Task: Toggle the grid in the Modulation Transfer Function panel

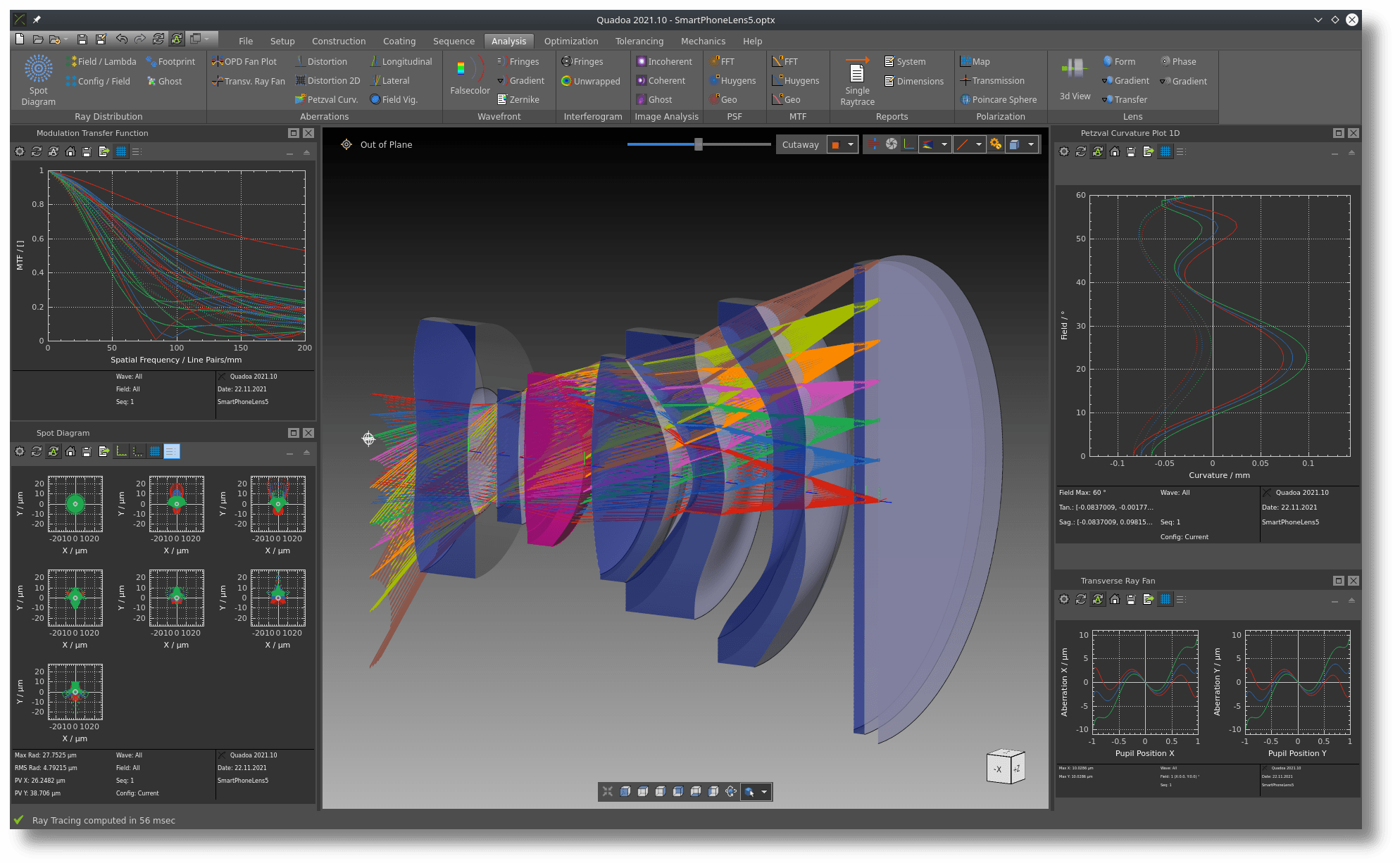Action: coord(120,151)
